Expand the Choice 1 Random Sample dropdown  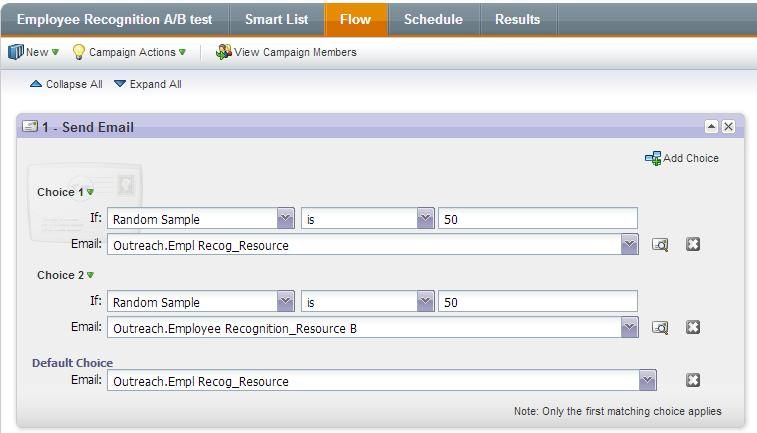[x=285, y=219]
